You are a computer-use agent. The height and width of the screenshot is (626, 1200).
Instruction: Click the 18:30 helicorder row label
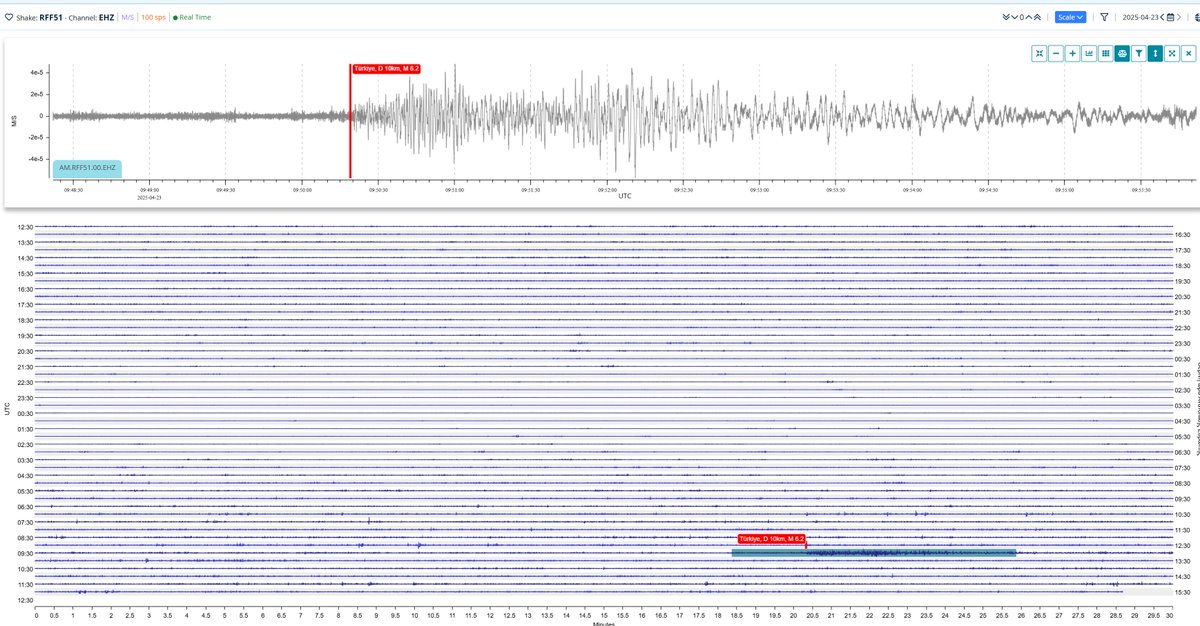26,320
